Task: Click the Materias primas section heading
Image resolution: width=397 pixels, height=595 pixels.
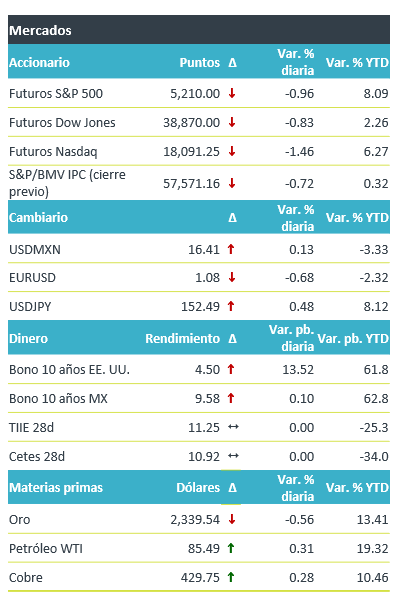Action: coord(56,488)
